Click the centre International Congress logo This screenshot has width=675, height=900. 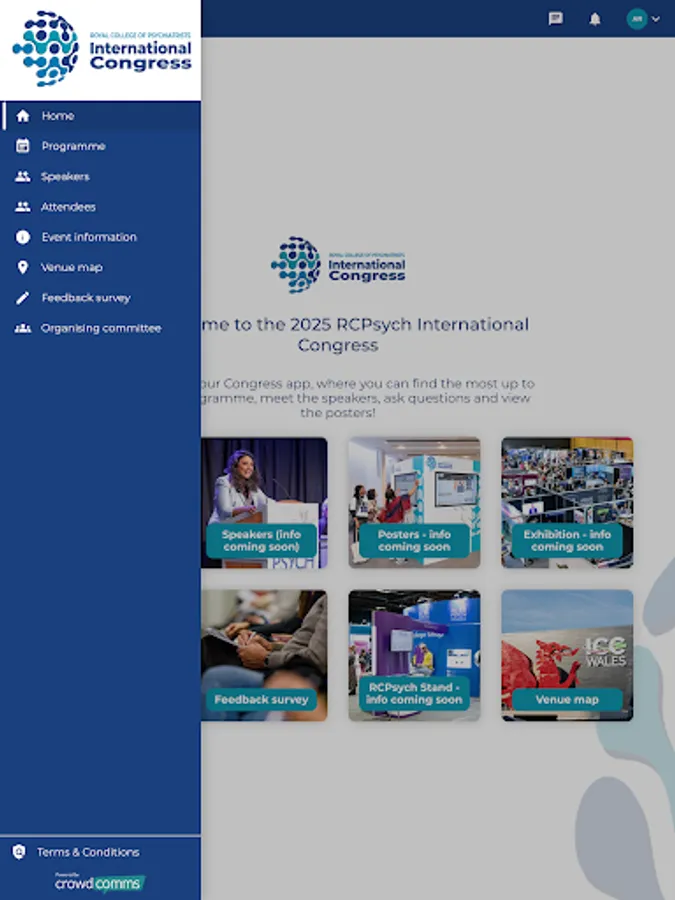pyautogui.click(x=338, y=265)
